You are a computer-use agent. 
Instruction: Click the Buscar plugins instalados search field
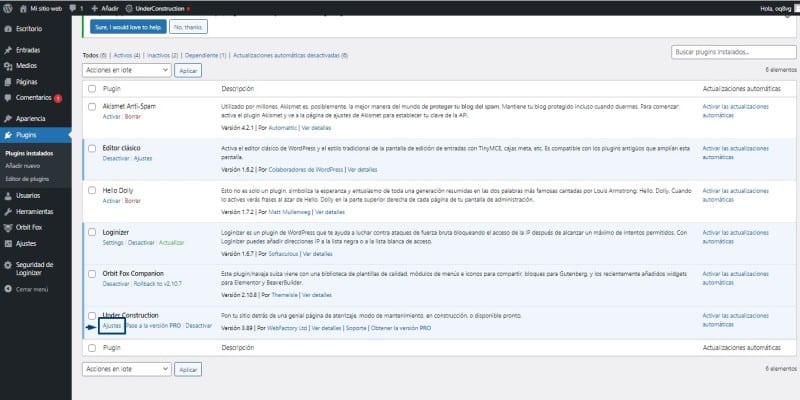point(734,52)
